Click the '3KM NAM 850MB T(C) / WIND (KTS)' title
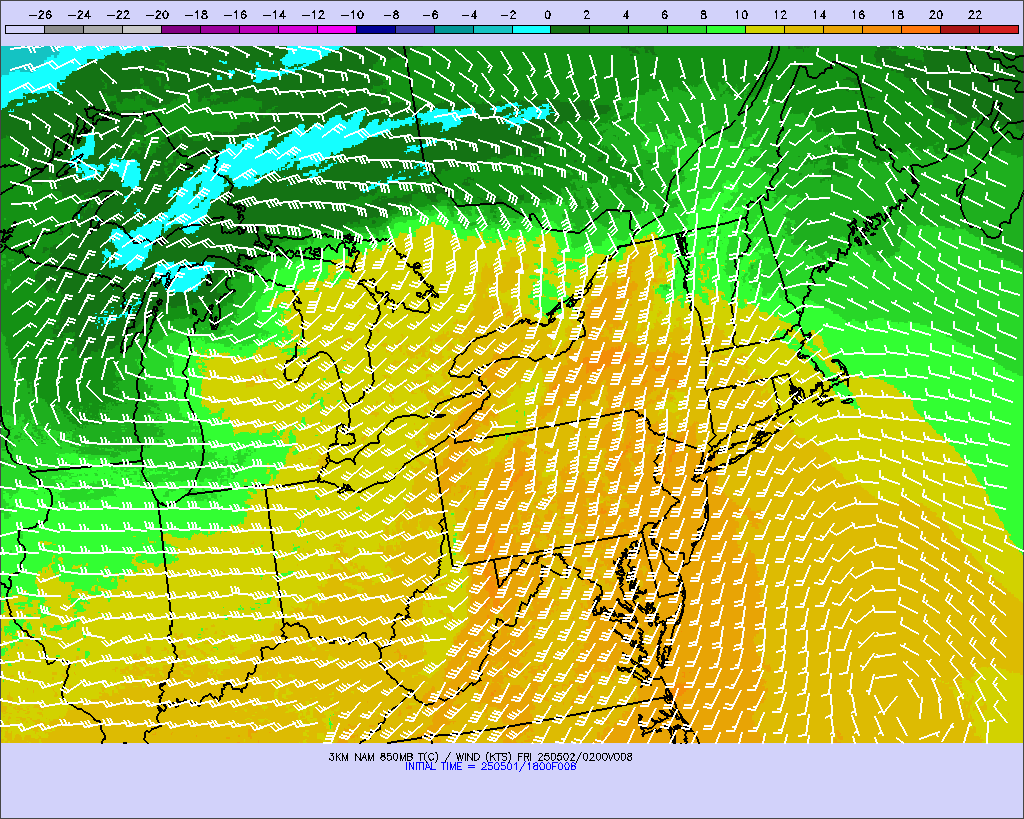 pos(421,757)
